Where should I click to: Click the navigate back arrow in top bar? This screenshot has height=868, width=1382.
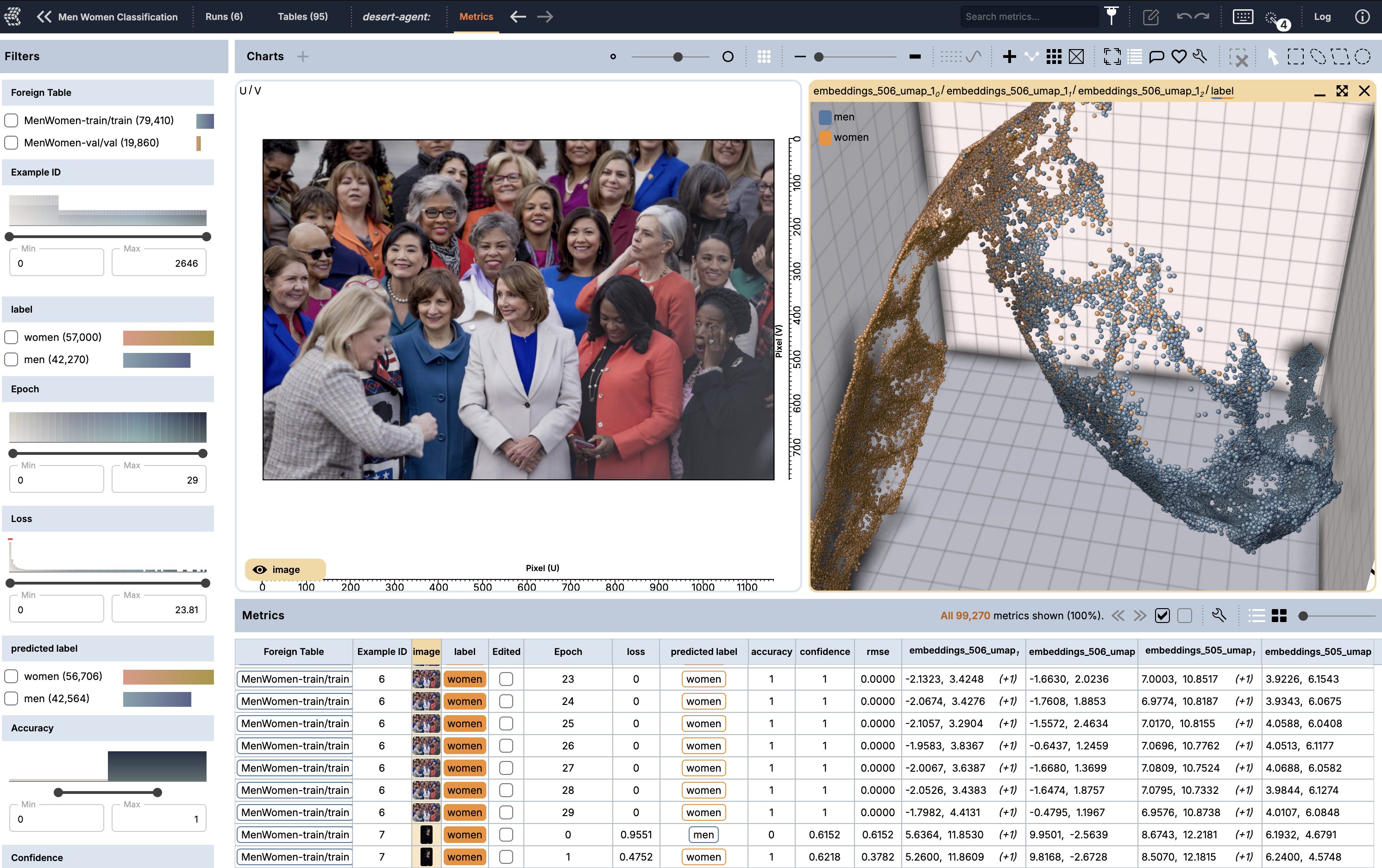(x=518, y=17)
